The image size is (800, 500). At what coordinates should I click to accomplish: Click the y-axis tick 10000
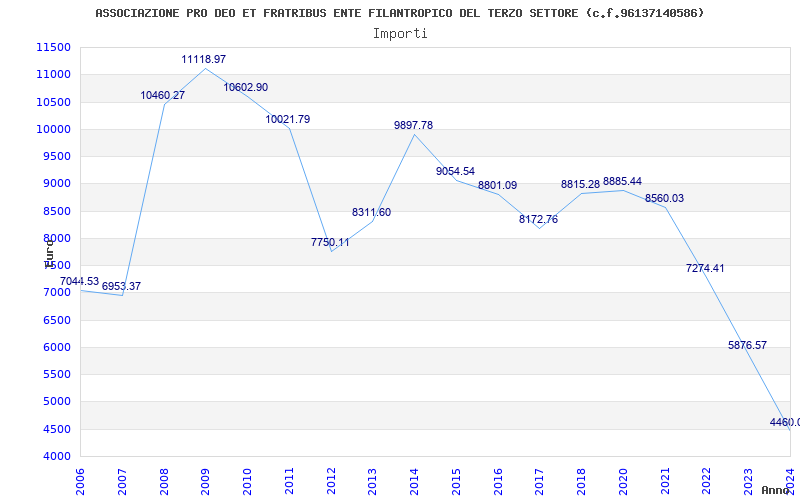click(x=53, y=129)
